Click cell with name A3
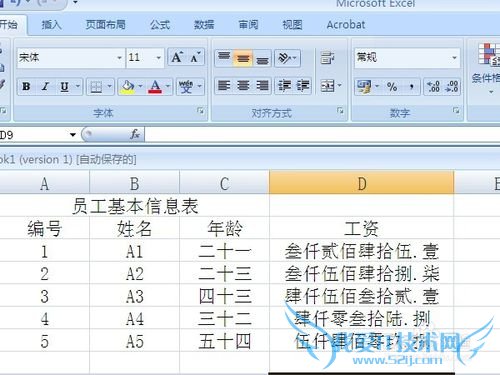The width and height of the screenshot is (500, 375). tap(134, 296)
